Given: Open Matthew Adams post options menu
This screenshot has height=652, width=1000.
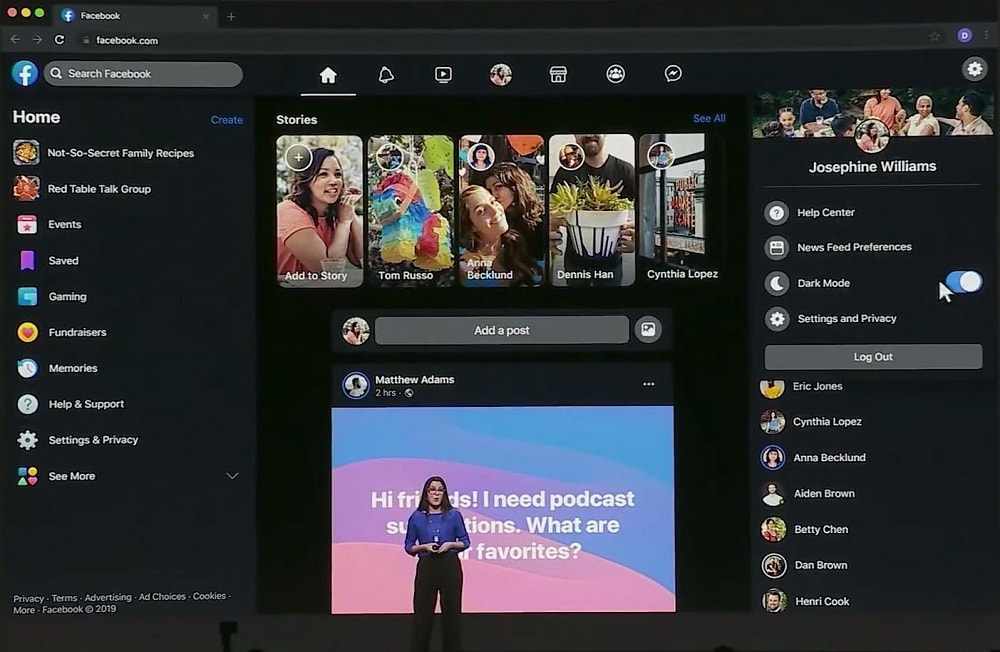Looking at the screenshot, I should pos(649,384).
